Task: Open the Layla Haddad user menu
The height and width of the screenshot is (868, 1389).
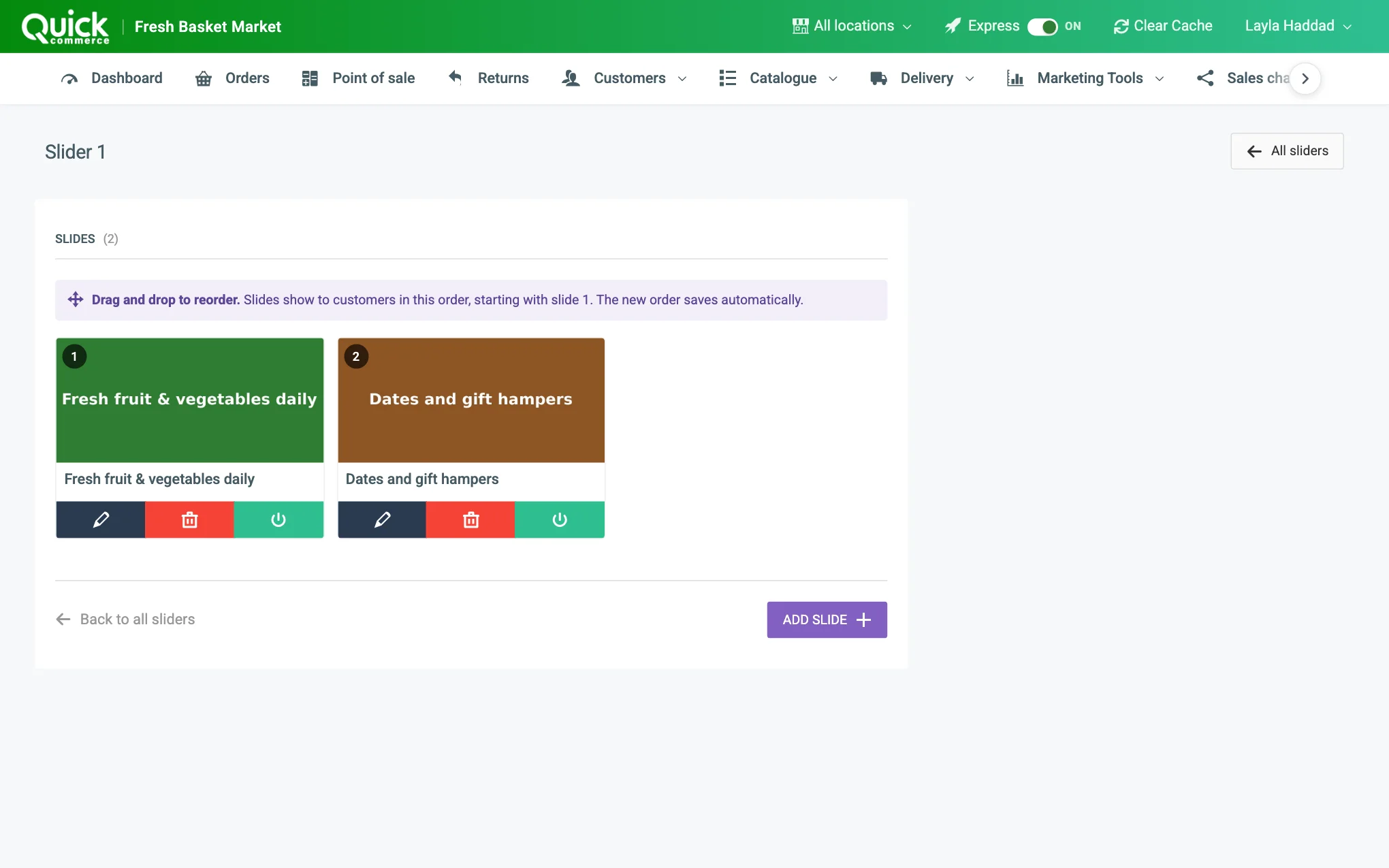Action: pos(1298,27)
